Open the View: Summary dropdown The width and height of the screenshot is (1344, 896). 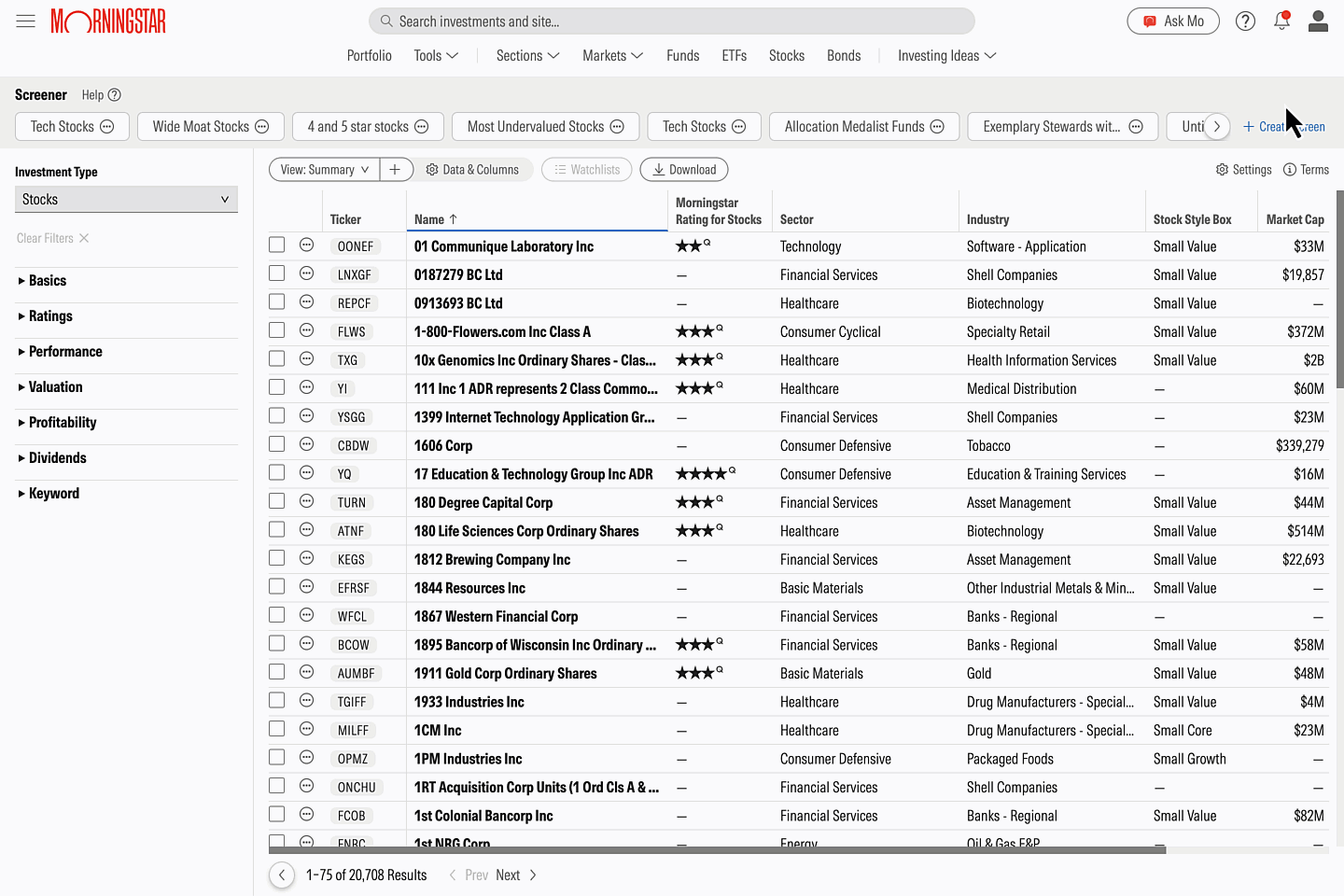(x=325, y=170)
